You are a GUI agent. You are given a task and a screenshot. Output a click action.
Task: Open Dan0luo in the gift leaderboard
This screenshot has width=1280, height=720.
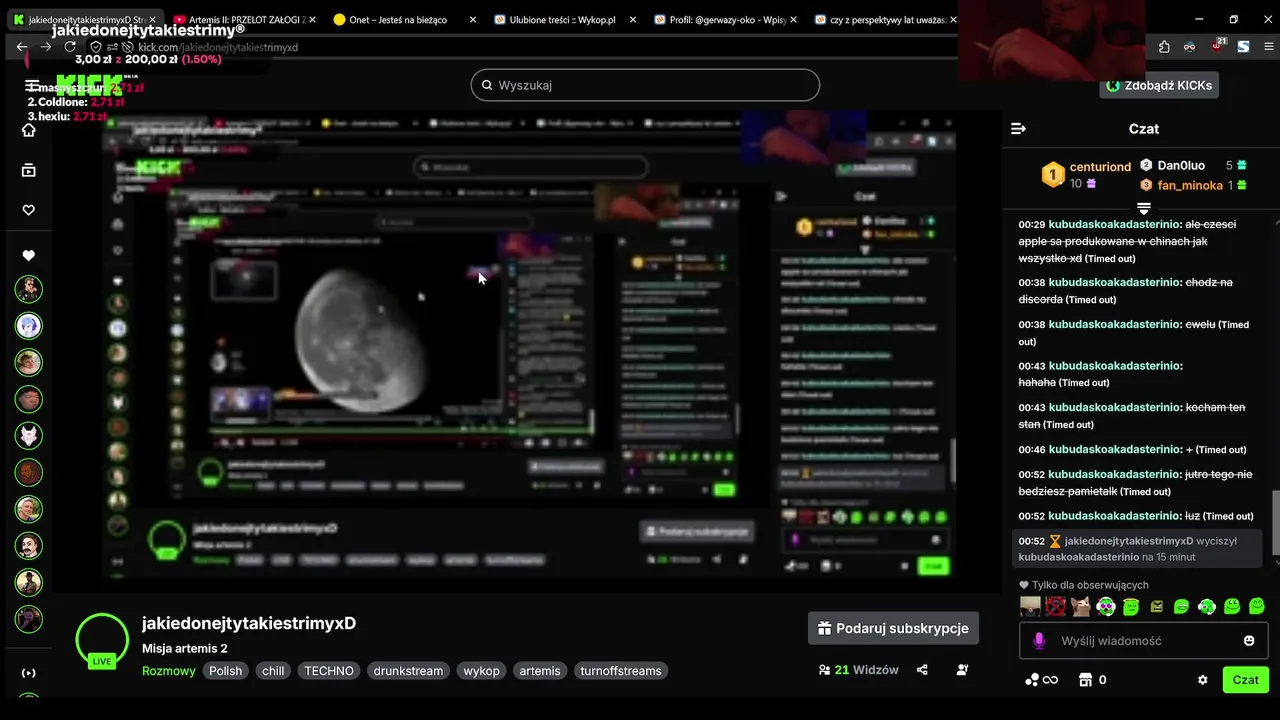1181,165
